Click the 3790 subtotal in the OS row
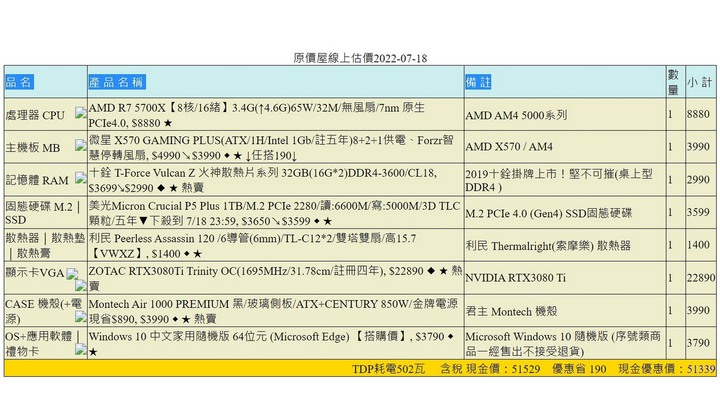This screenshot has height=405, width=720. [698, 343]
